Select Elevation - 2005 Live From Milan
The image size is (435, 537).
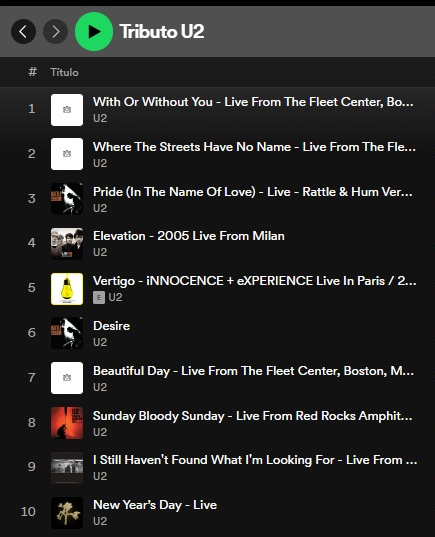[x=189, y=236]
